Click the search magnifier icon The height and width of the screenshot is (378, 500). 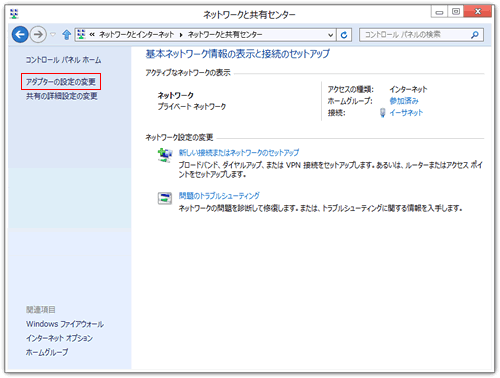475,35
